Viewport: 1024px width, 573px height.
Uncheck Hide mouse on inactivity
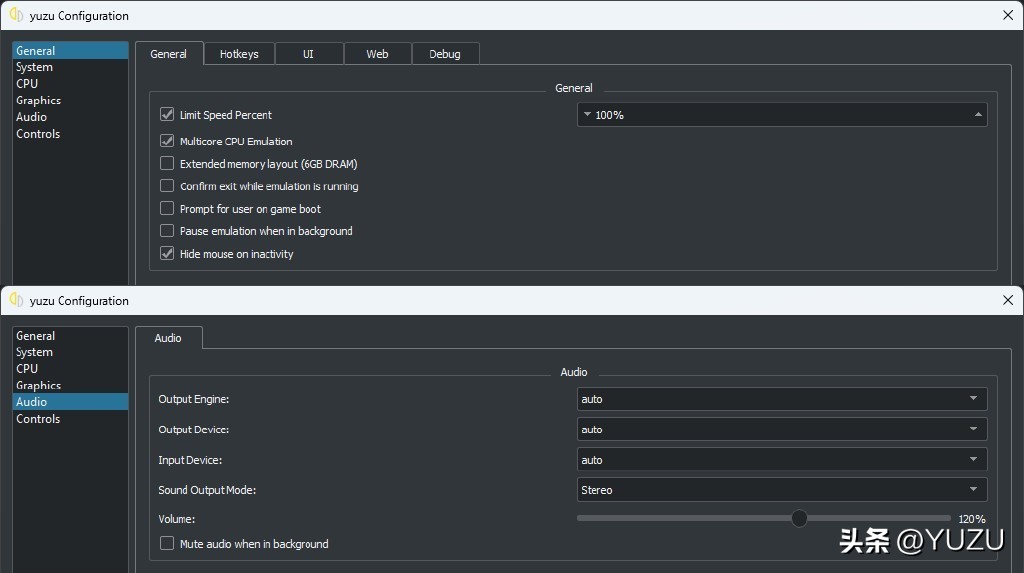tap(167, 254)
